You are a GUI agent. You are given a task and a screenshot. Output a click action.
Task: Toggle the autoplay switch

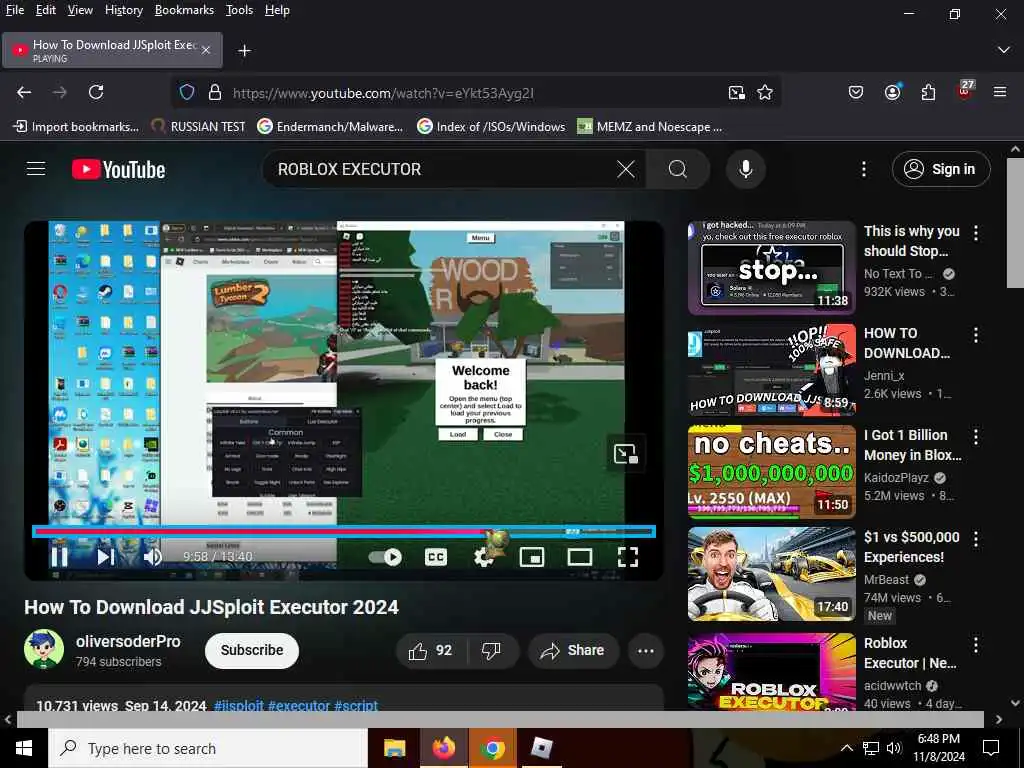click(x=385, y=557)
